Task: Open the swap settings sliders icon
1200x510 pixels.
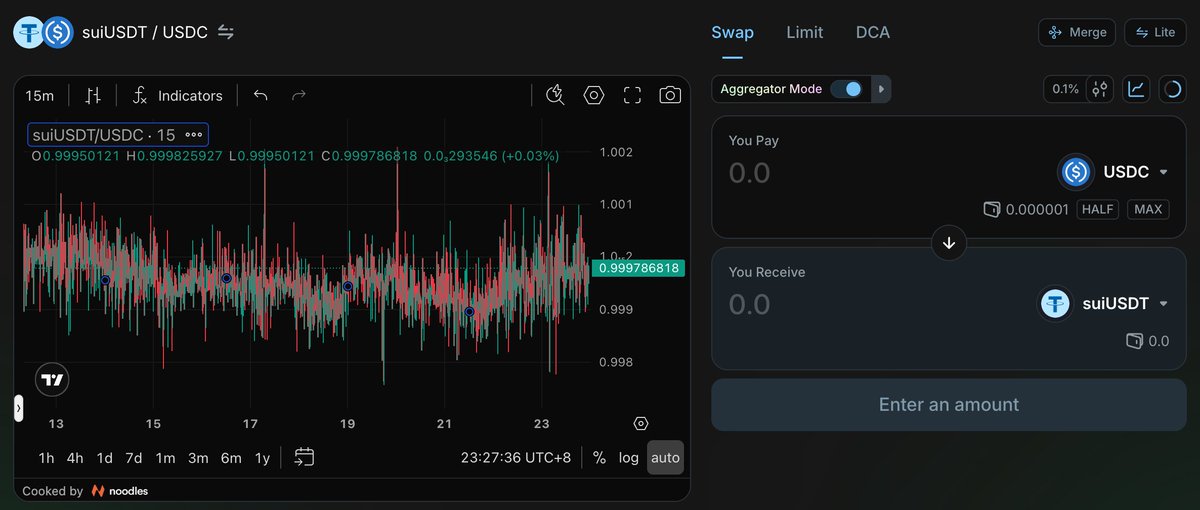Action: (x=1100, y=89)
